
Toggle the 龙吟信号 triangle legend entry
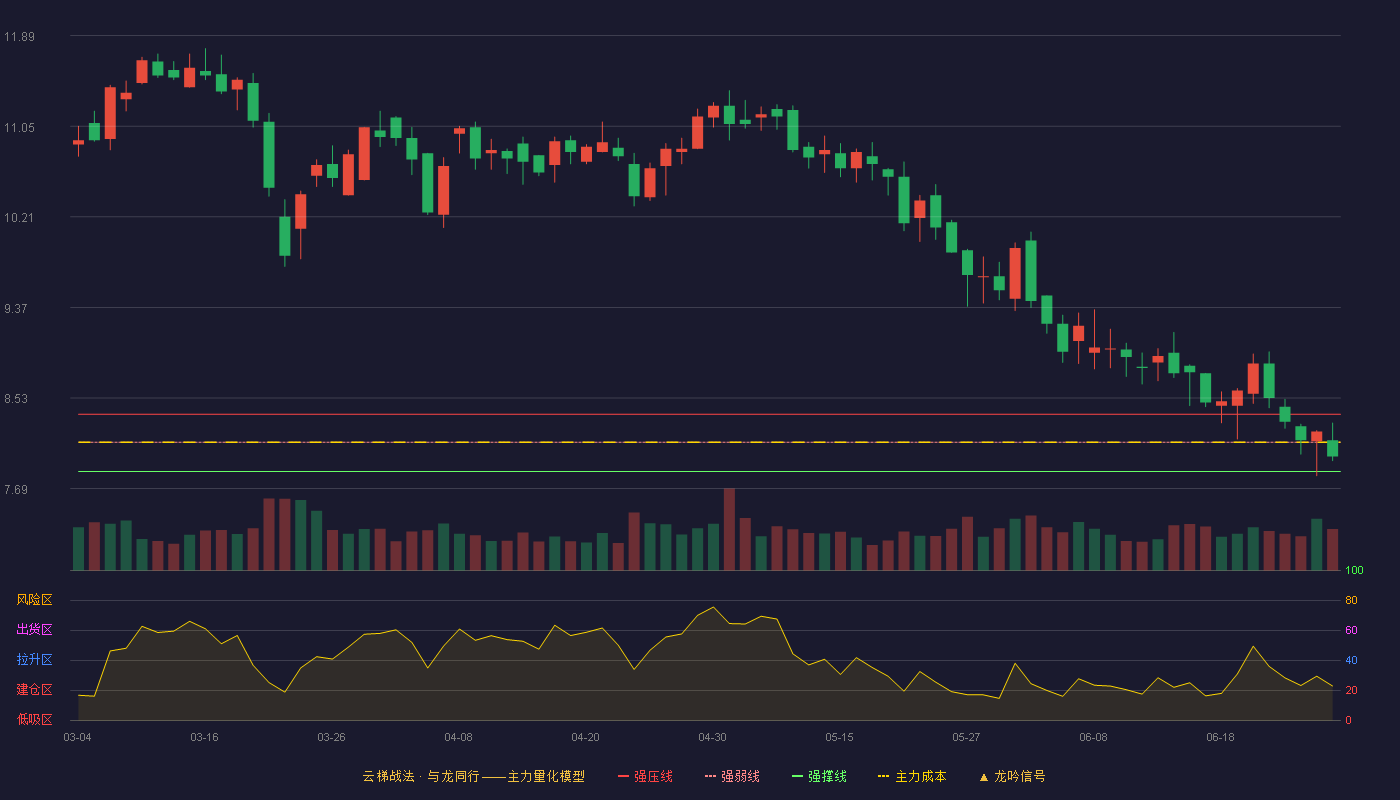coord(1012,776)
